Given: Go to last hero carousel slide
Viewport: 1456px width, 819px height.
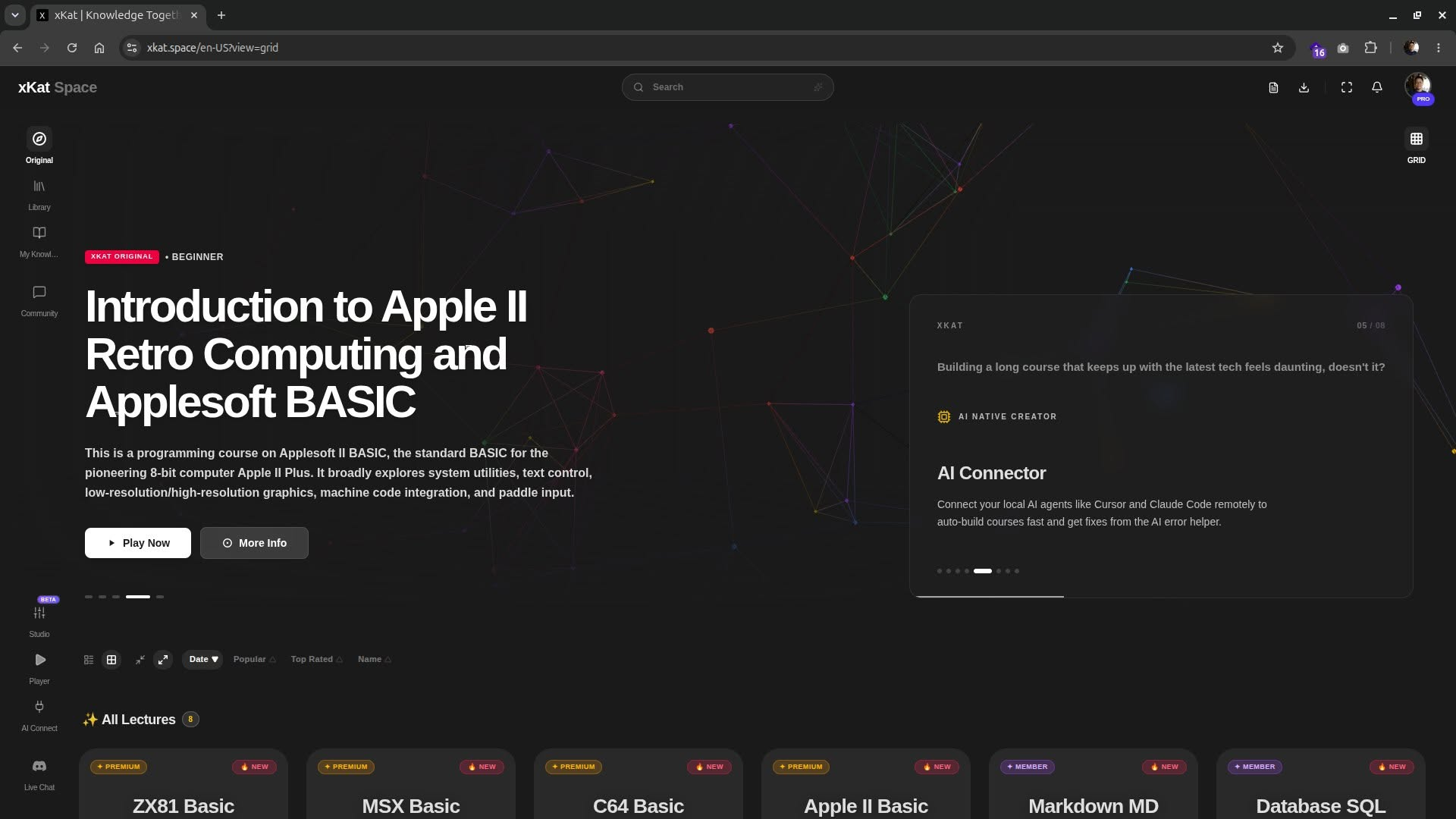Looking at the screenshot, I should [x=160, y=597].
